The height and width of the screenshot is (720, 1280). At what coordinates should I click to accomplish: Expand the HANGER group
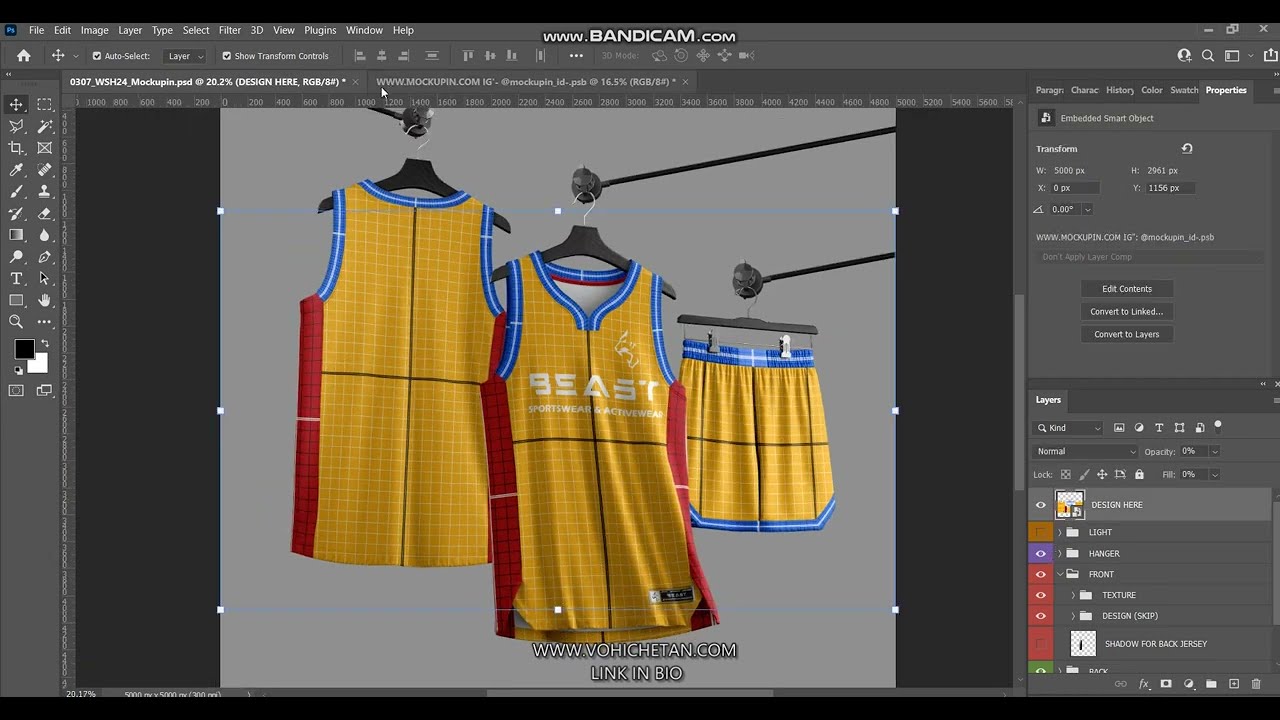point(1060,553)
